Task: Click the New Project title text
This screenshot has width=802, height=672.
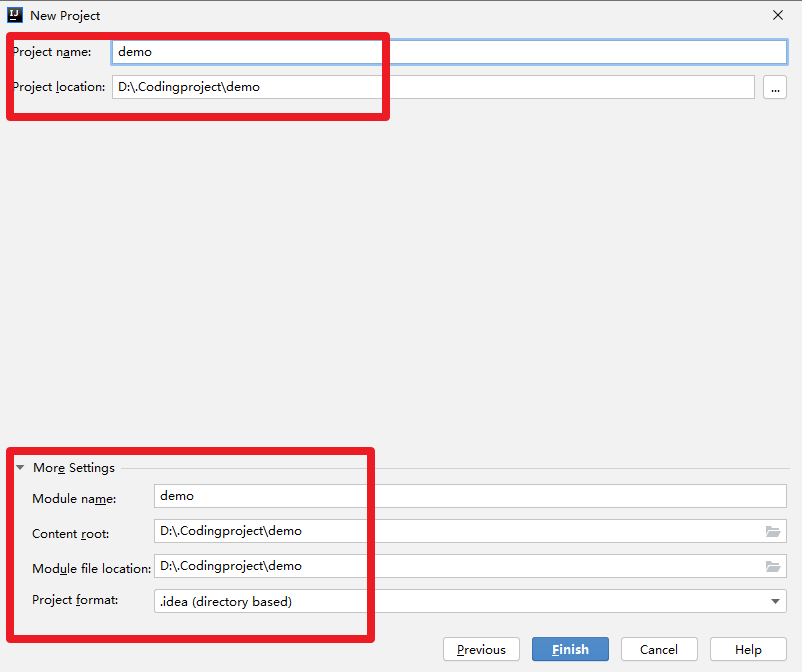Action: 65,16
